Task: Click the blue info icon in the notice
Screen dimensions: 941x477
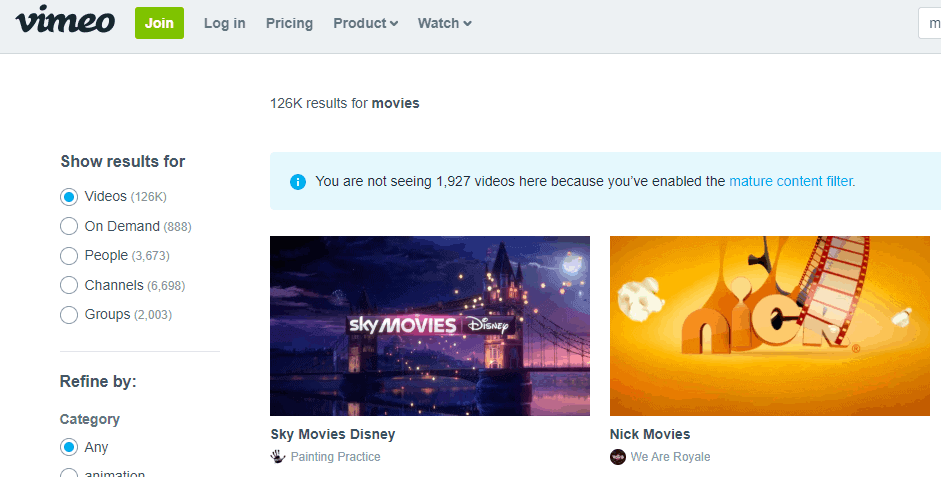Action: [298, 182]
